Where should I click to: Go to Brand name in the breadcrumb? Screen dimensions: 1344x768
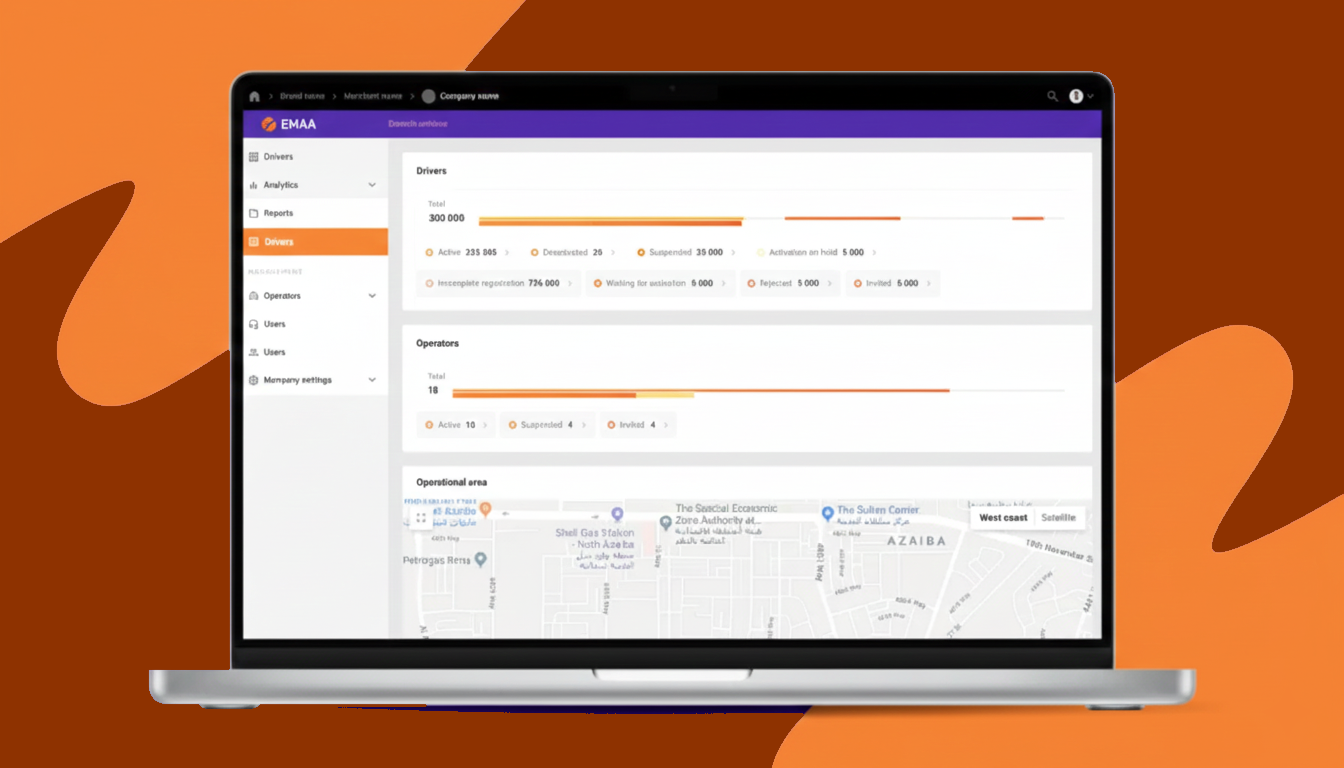[302, 96]
